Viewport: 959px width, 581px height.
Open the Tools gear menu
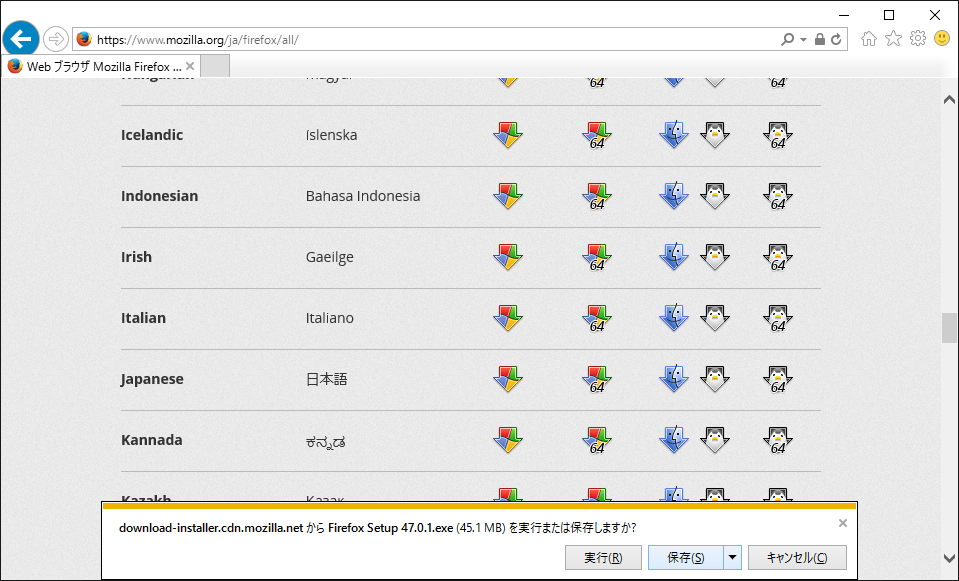tap(917, 39)
